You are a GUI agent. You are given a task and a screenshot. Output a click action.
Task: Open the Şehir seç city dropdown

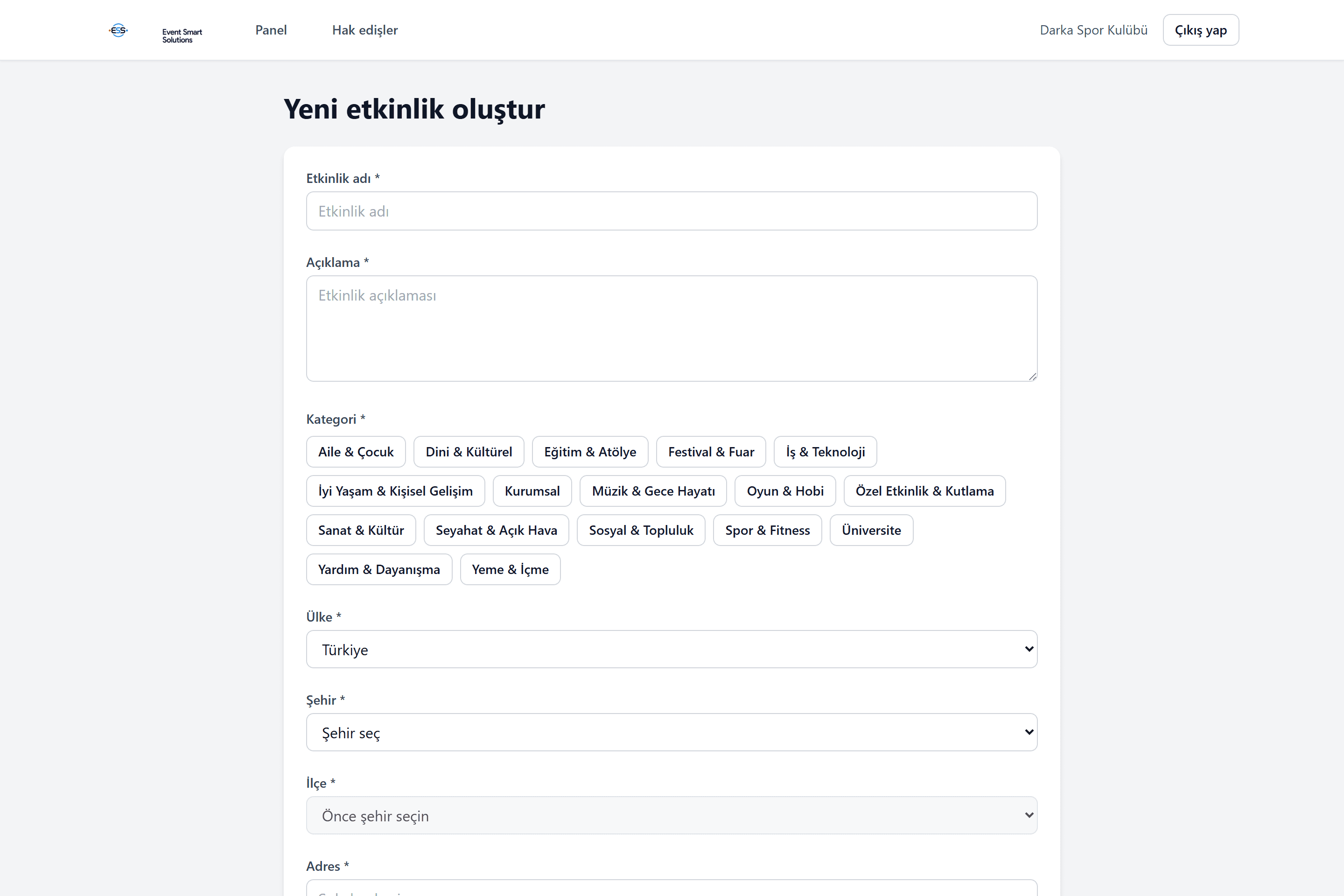672,732
